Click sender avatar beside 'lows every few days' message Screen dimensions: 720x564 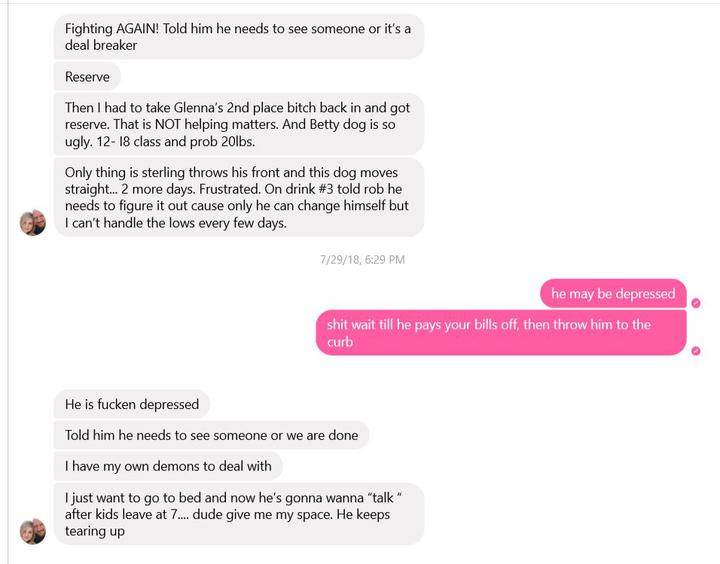point(33,223)
